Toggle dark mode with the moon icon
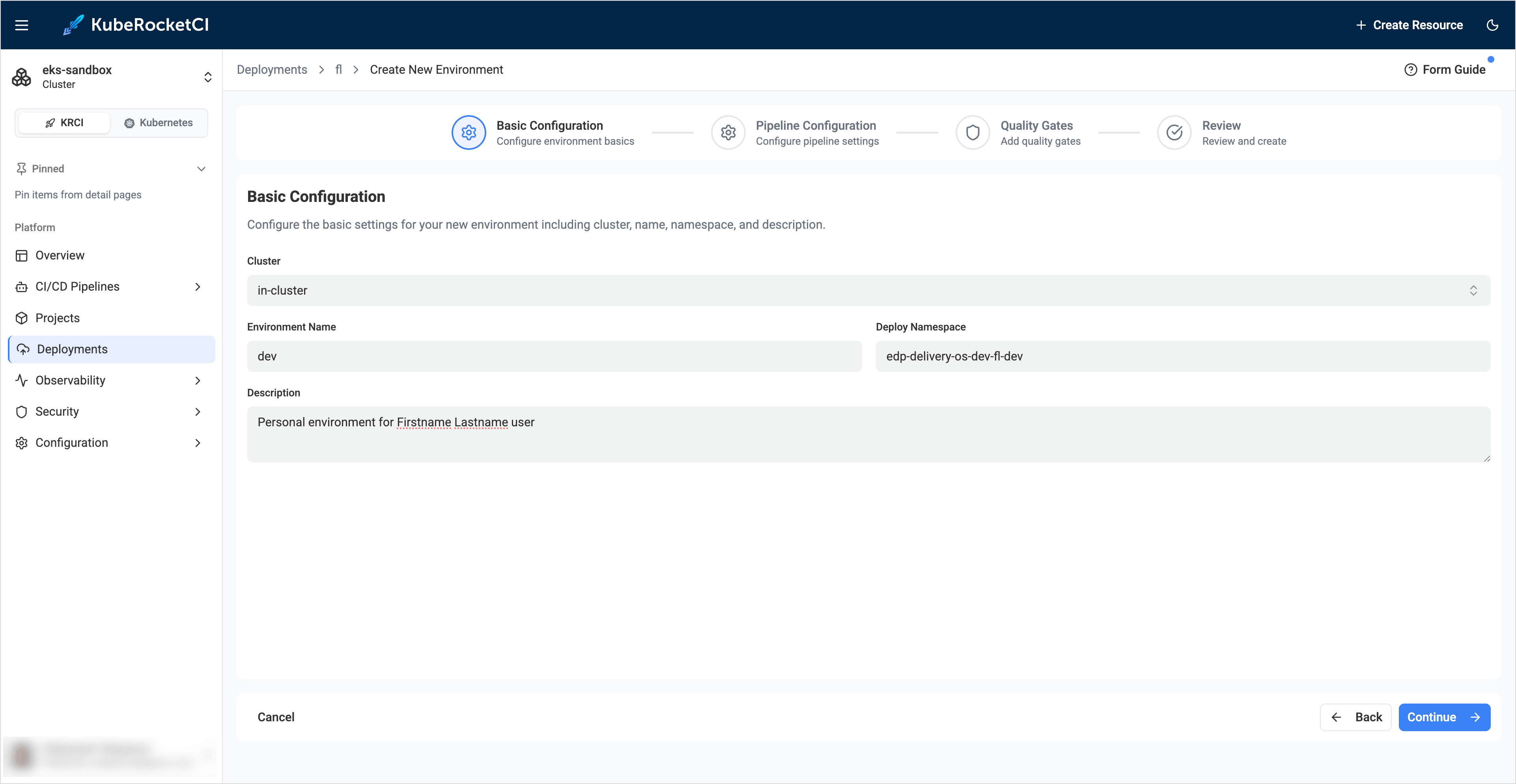Viewport: 1516px width, 784px height. coord(1492,25)
